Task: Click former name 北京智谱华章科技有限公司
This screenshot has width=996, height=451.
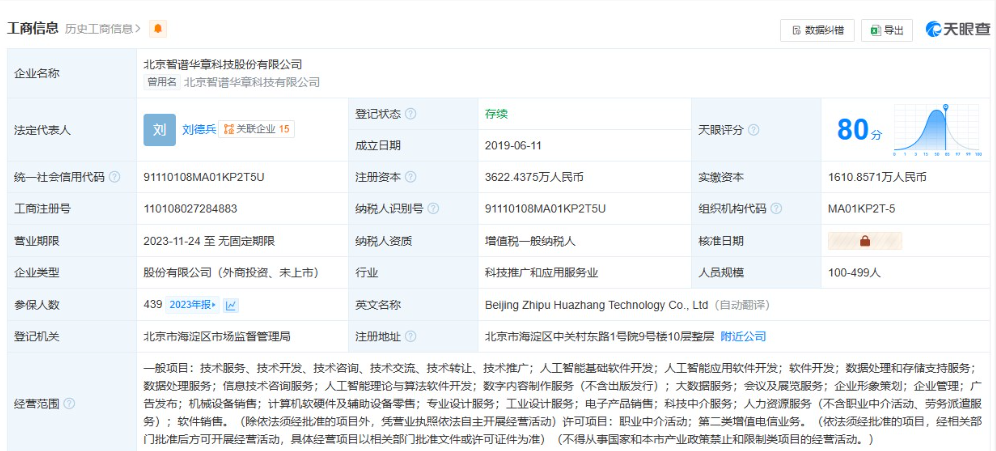Action: click(x=252, y=82)
